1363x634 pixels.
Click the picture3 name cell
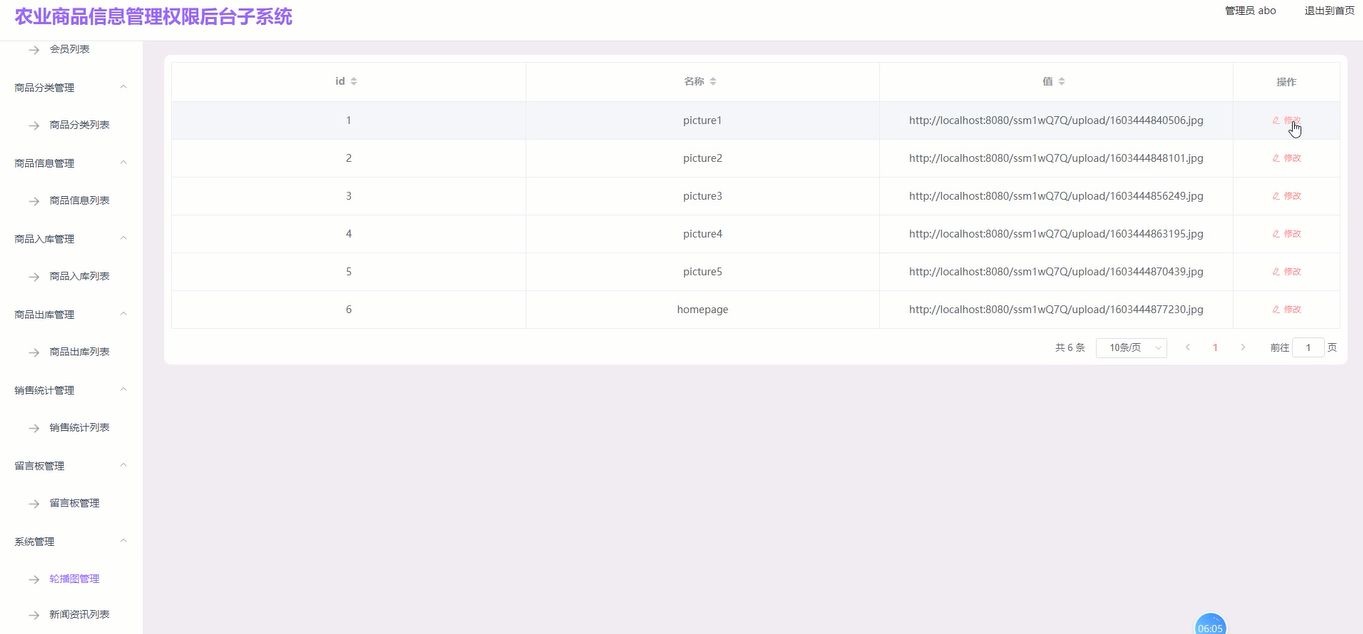702,196
